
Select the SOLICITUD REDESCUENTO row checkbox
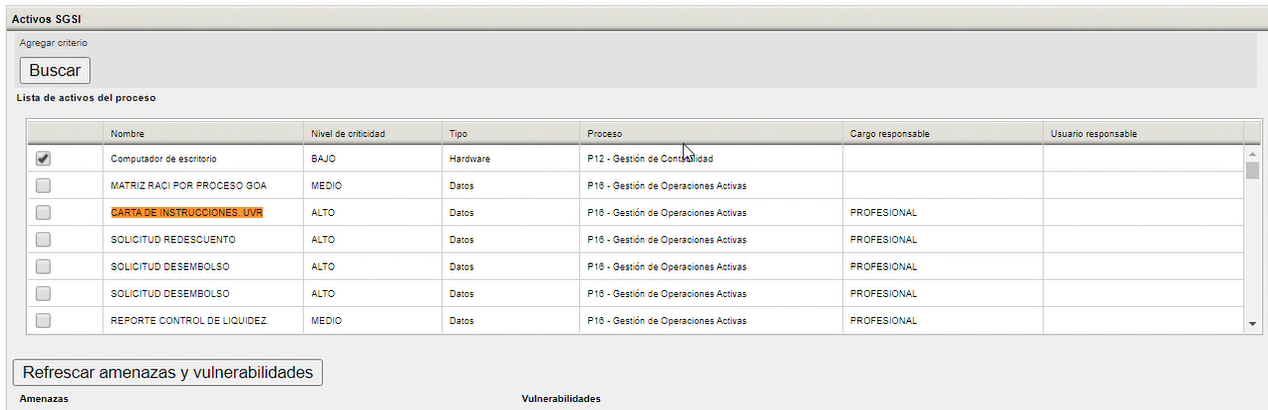[43, 239]
